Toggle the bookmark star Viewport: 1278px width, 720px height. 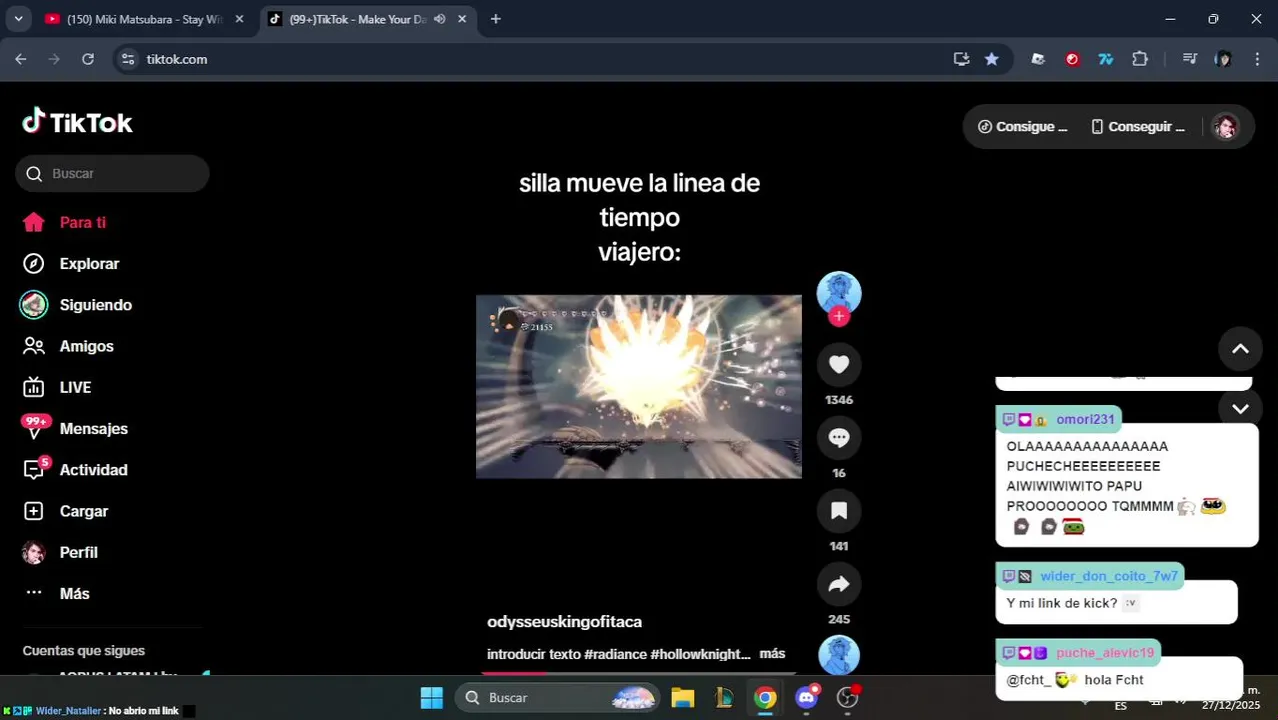click(x=991, y=59)
